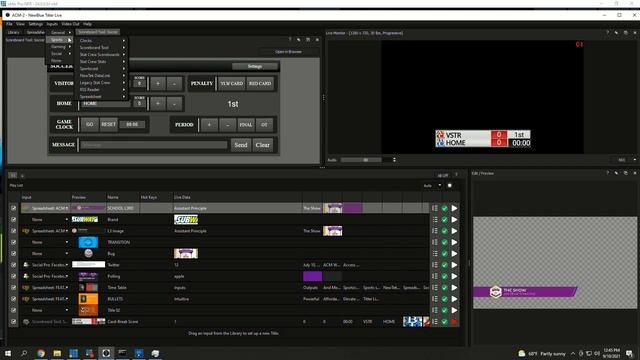The width and height of the screenshot is (640, 360).
Task: Open list options icon for Brand row
Action: click(435, 220)
